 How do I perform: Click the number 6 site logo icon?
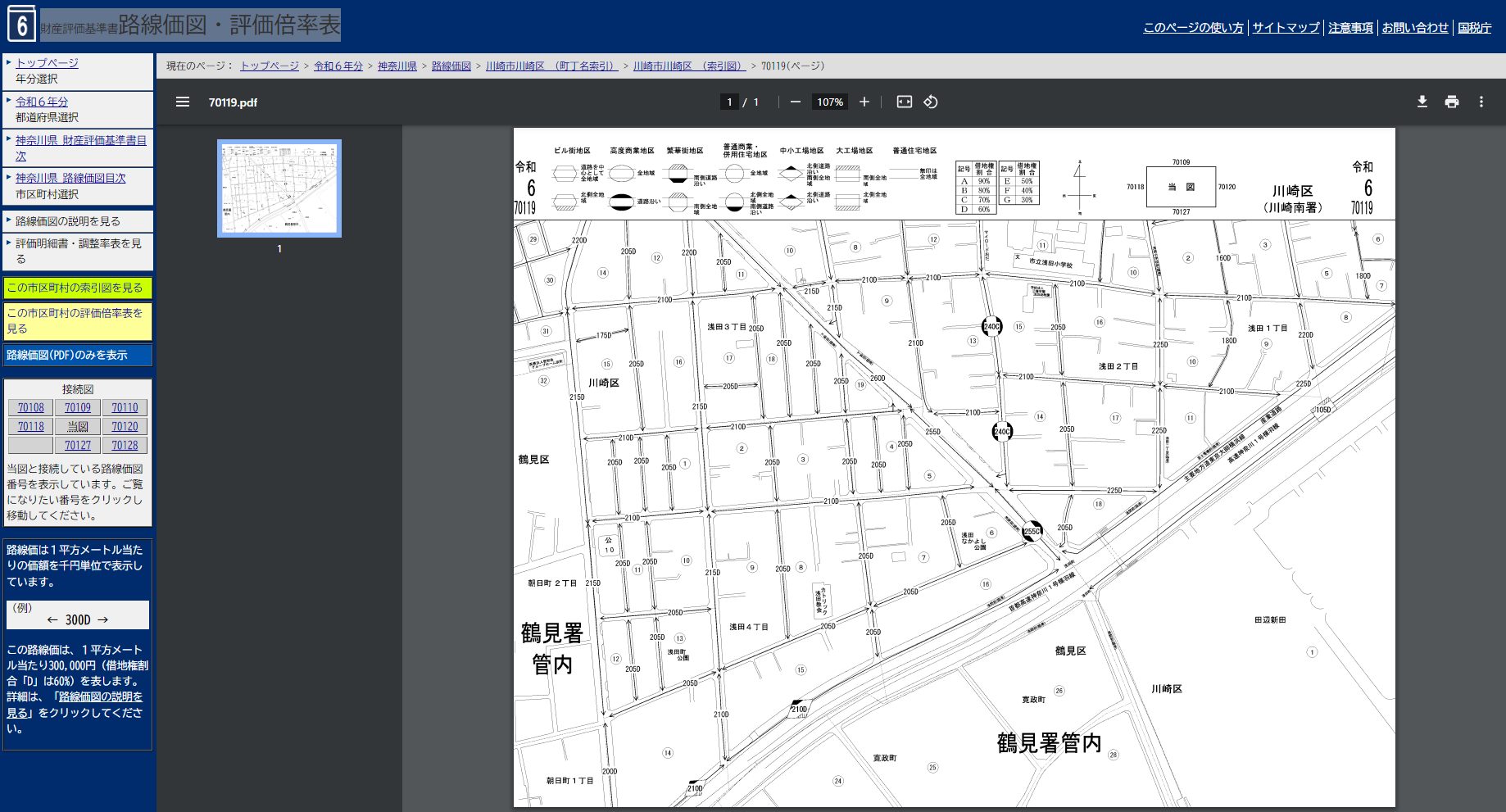(21, 25)
